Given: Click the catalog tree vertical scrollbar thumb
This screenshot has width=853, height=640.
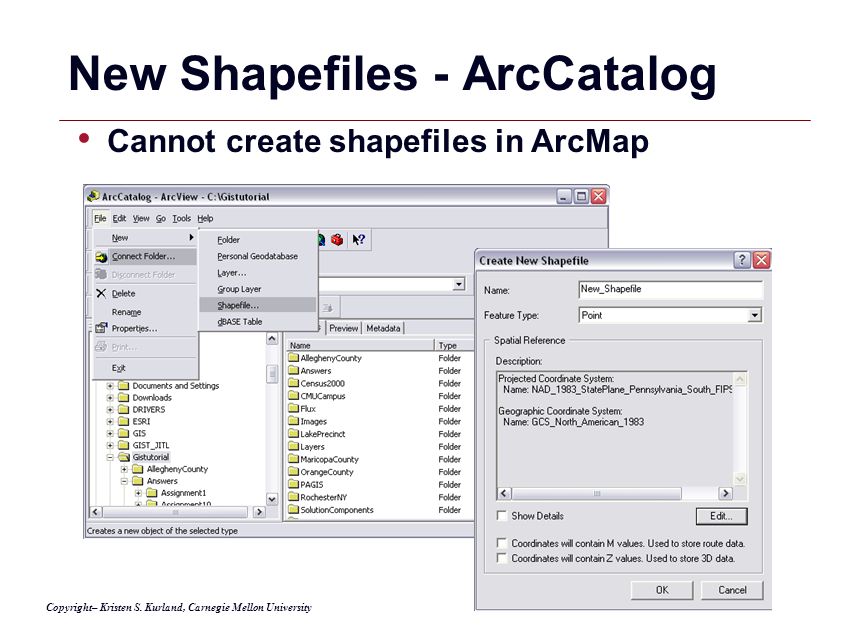Looking at the screenshot, I should [272, 374].
